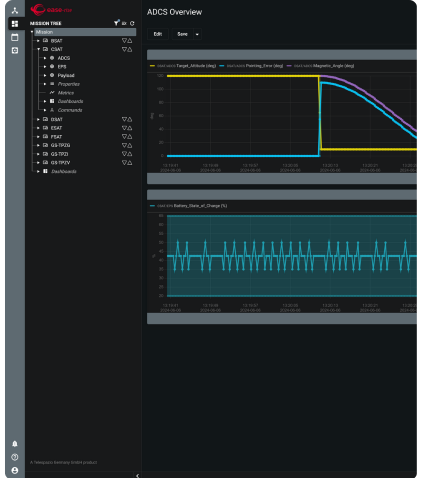The image size is (421, 478).
Task: Toggle the Target_Attitude series in the legend
Action: click(x=183, y=66)
